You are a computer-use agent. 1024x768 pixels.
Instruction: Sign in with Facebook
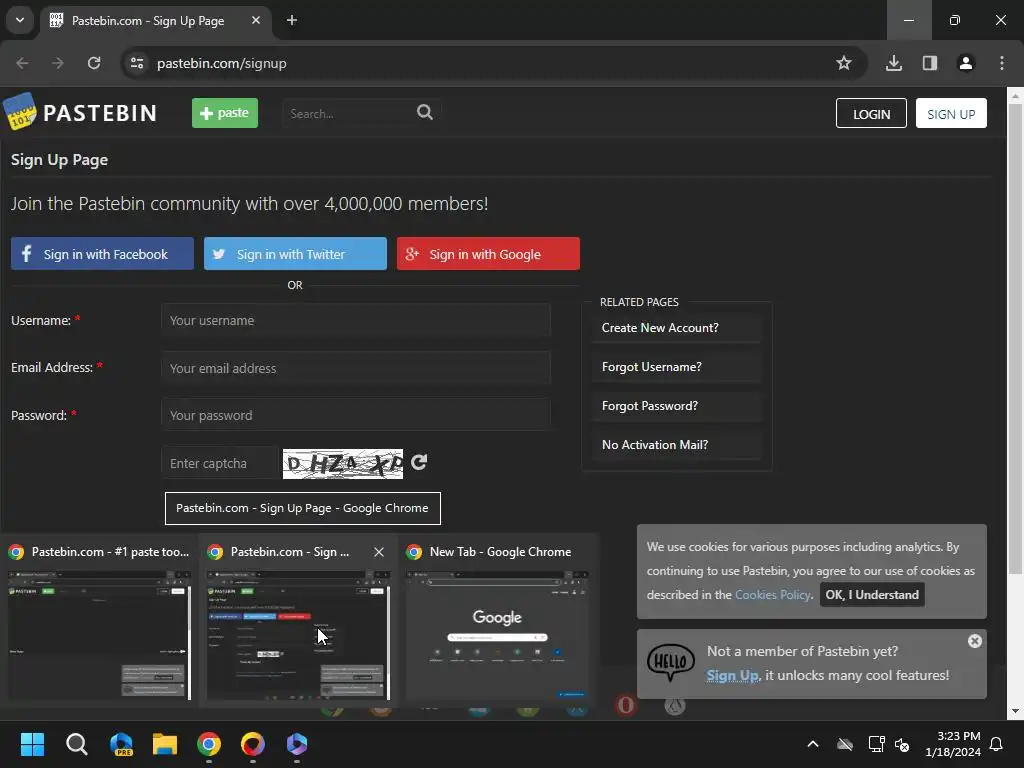tap(102, 254)
